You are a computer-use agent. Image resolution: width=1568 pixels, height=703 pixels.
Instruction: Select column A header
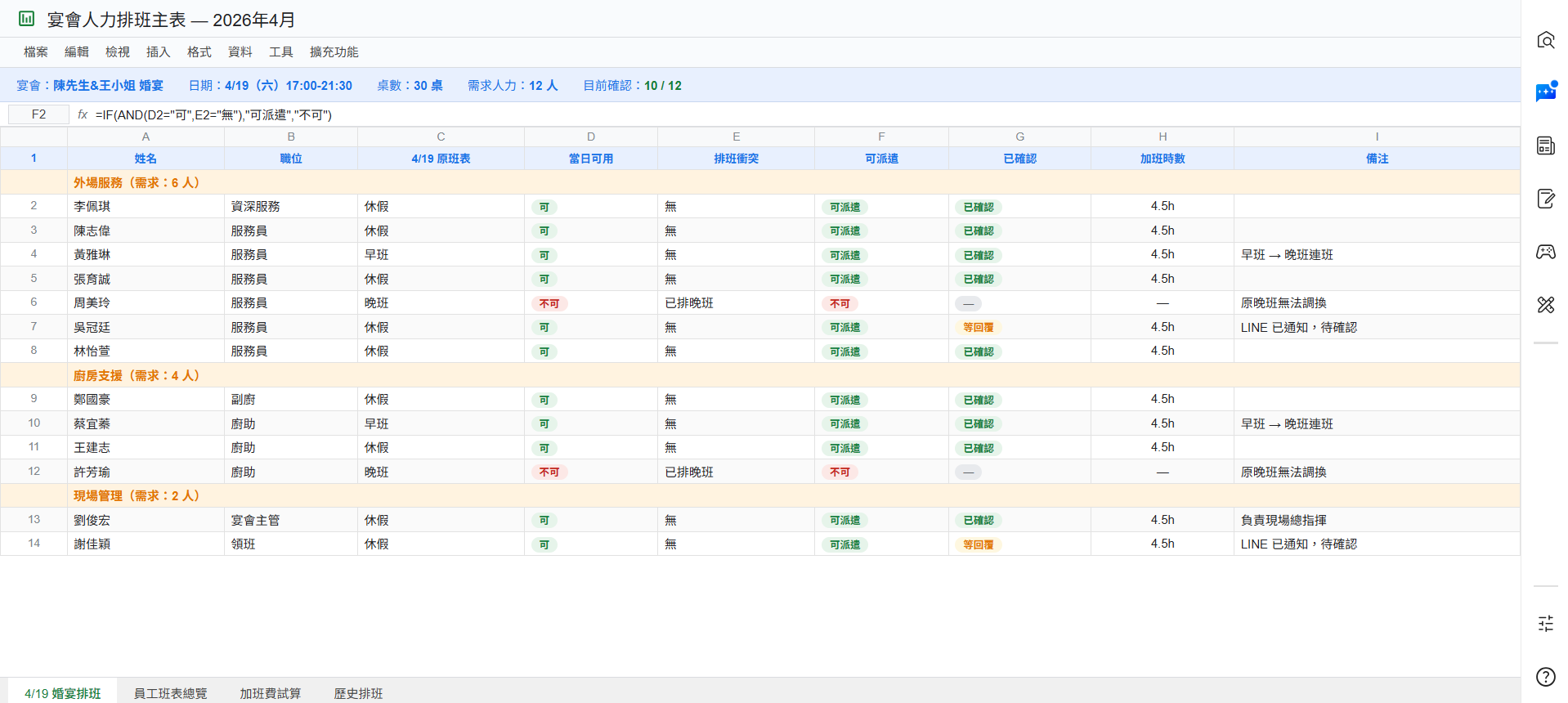click(x=146, y=137)
